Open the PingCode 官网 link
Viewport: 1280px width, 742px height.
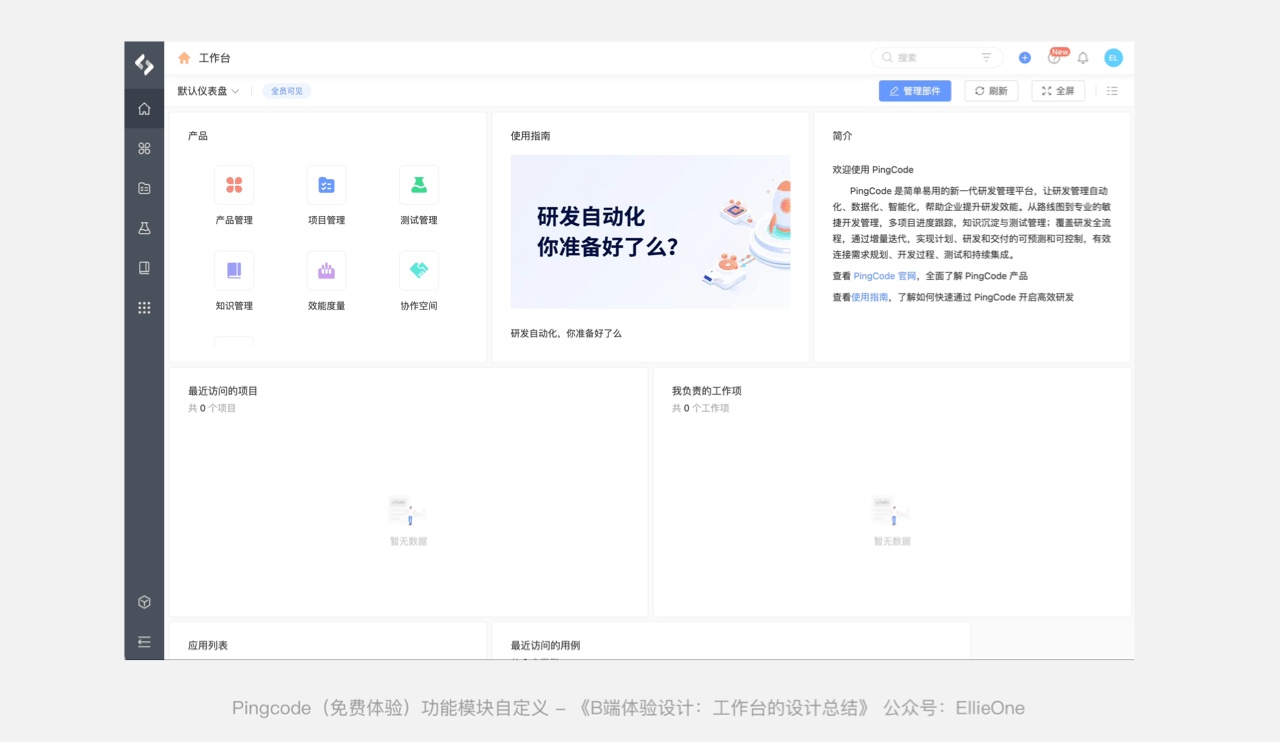click(x=885, y=276)
